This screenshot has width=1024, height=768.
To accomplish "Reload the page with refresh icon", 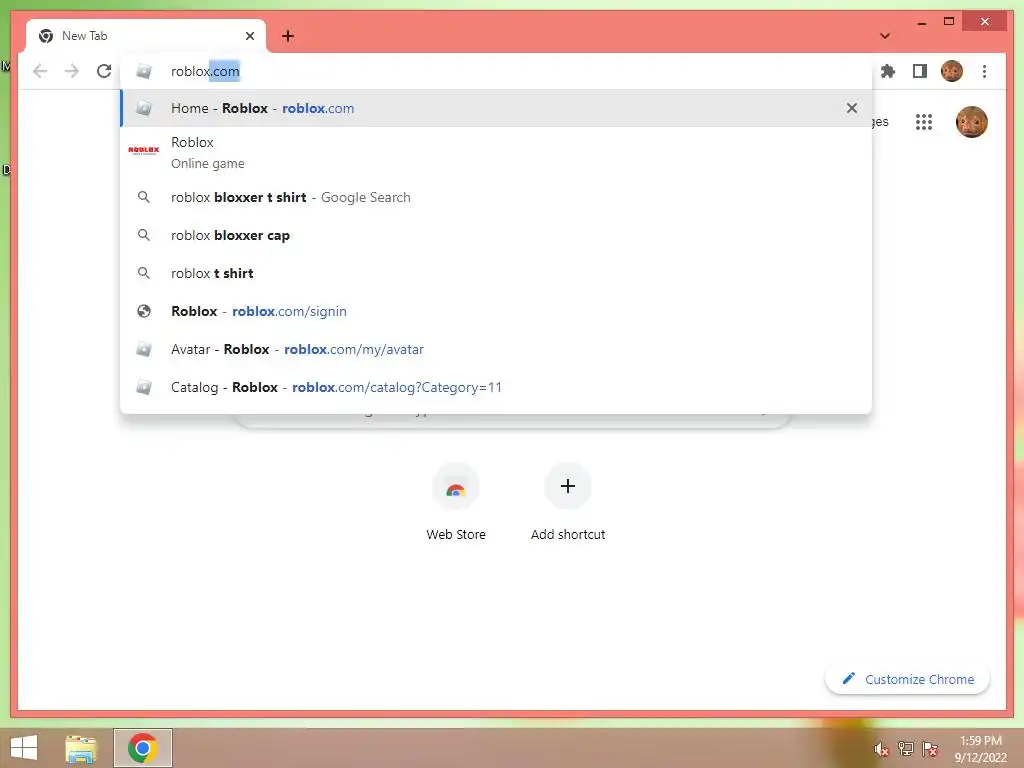I will pos(104,71).
